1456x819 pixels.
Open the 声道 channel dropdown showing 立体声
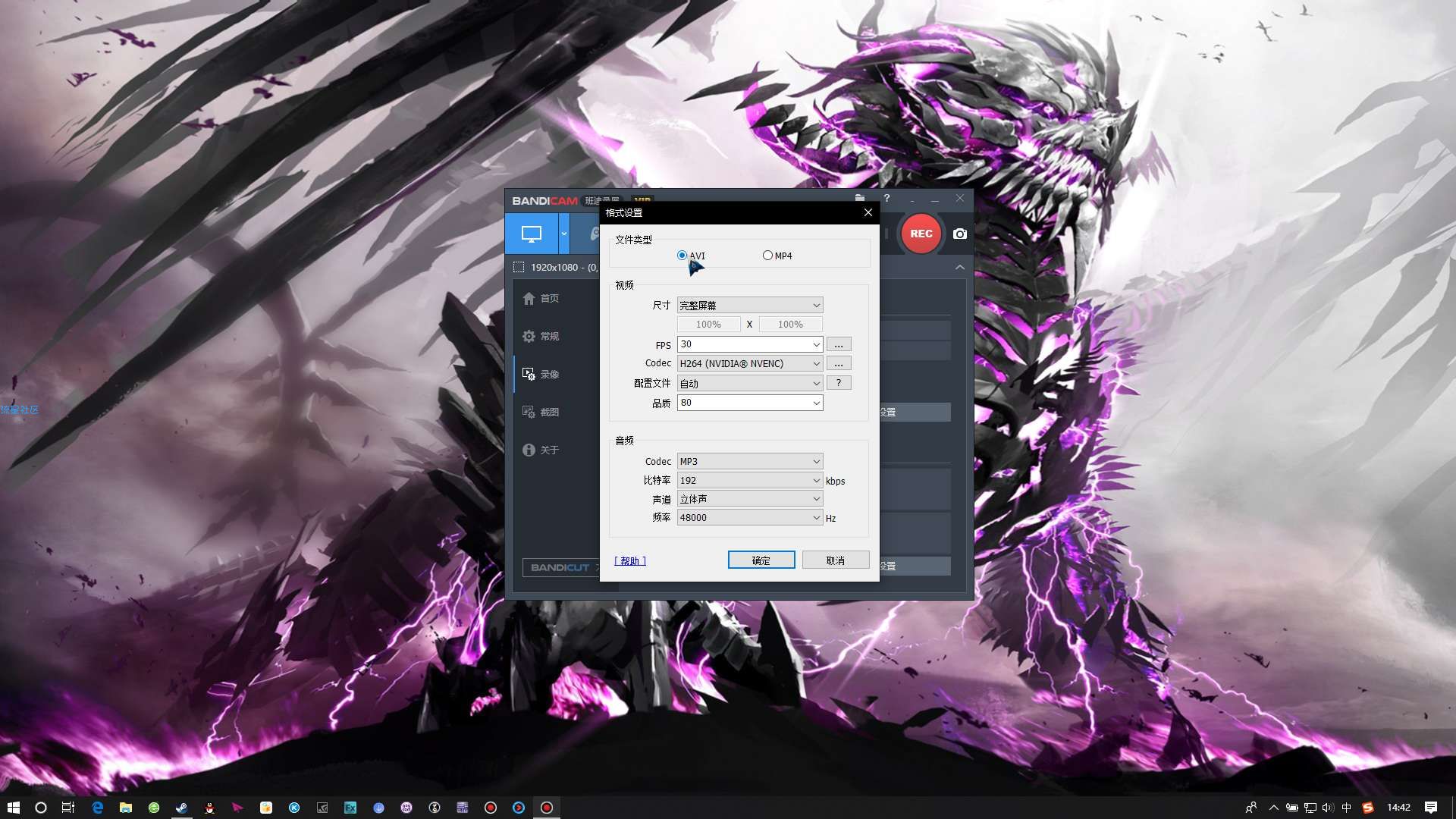(750, 499)
